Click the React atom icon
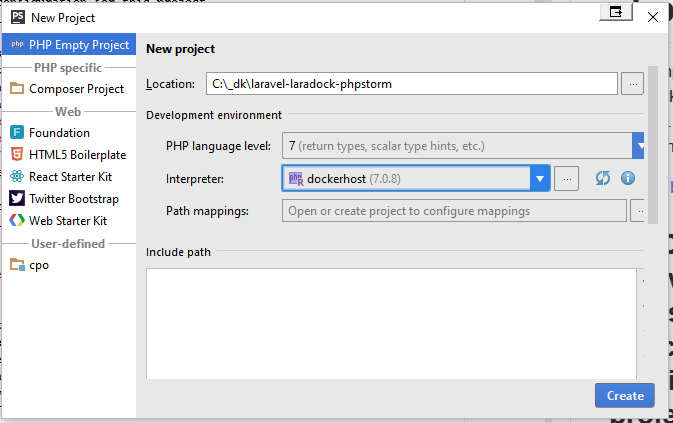Viewport: 673px width, 423px height. 17,176
